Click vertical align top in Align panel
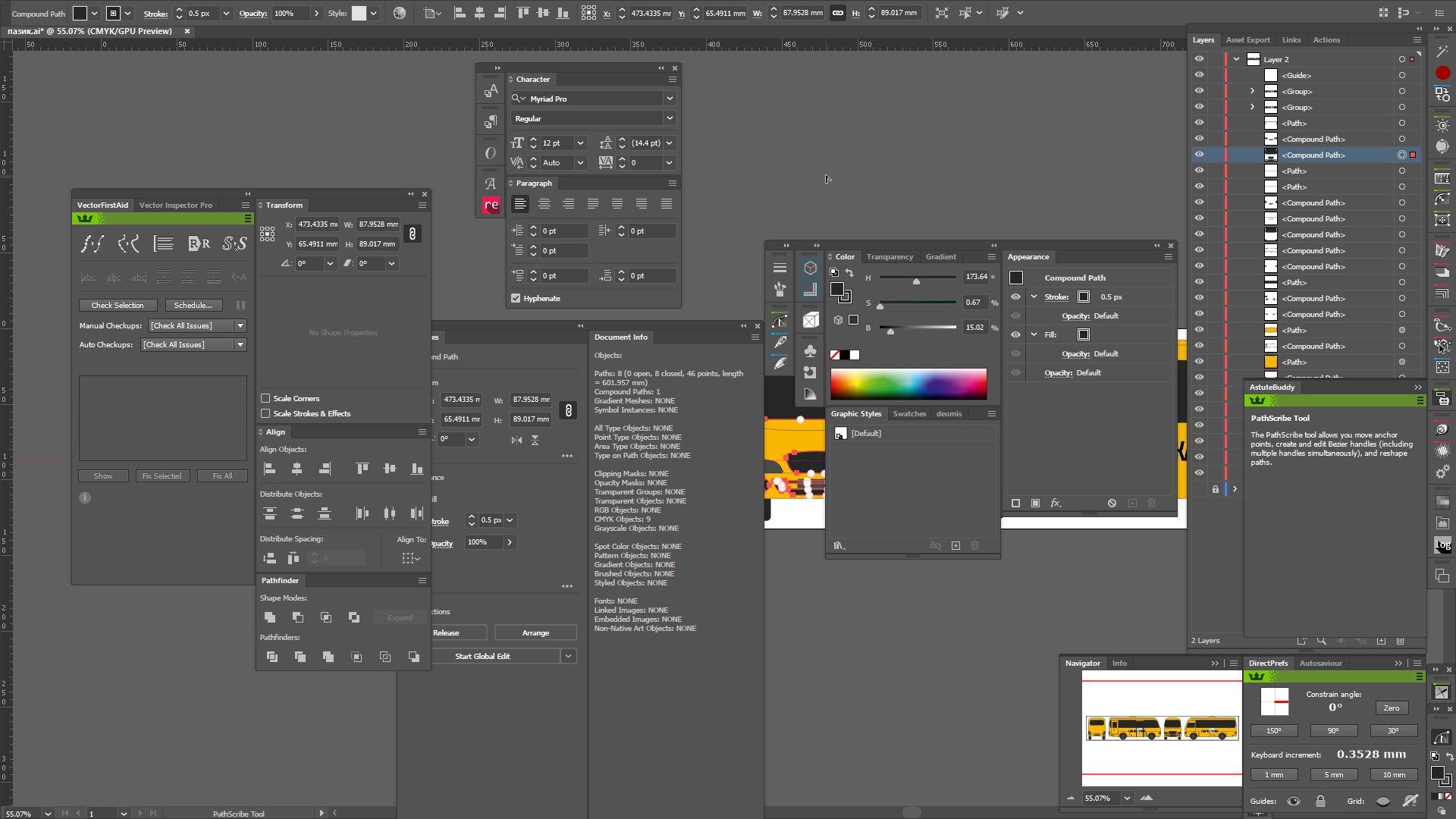The image size is (1456, 819). tap(362, 469)
